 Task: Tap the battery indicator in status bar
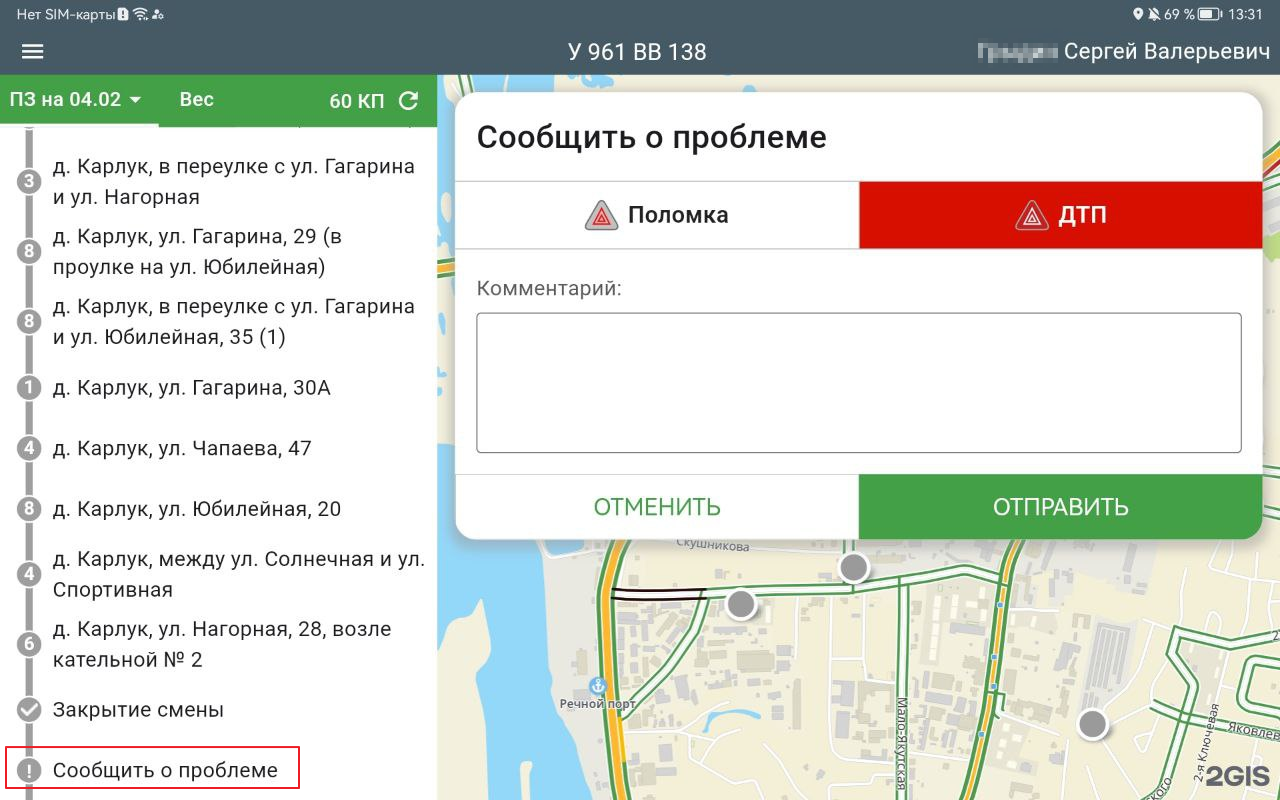1210,14
